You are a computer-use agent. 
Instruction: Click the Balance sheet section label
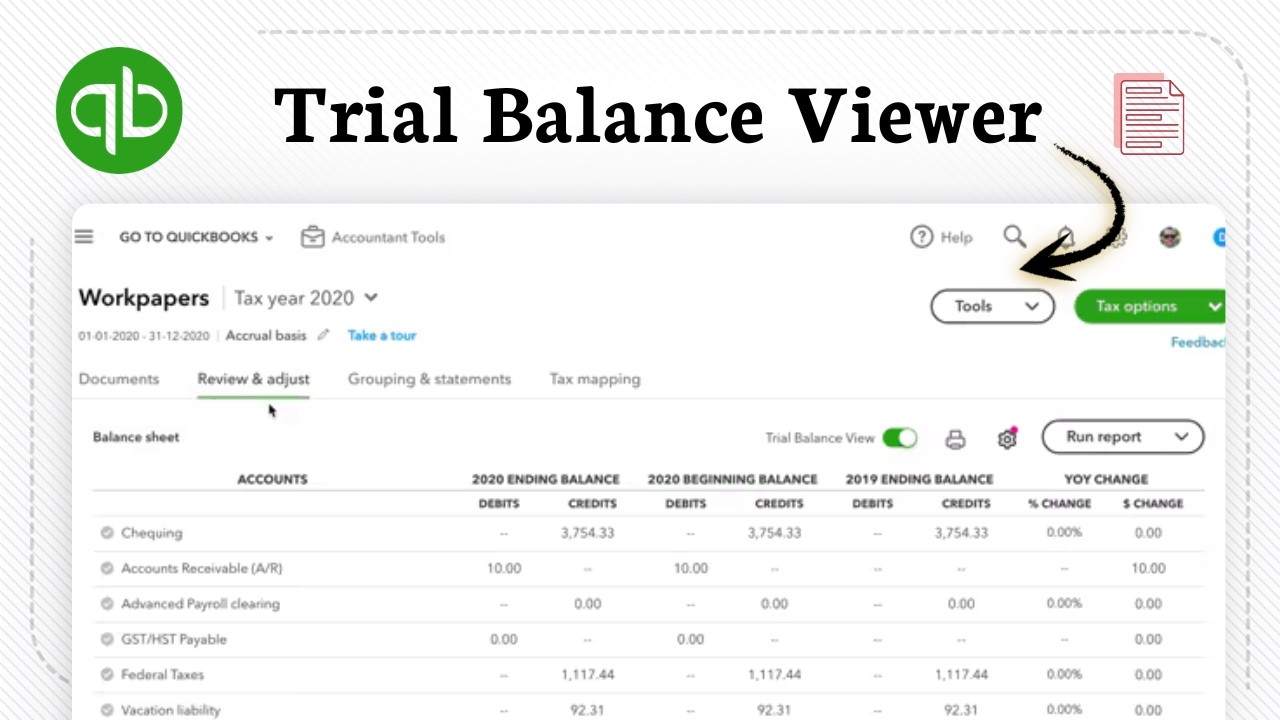coord(136,437)
